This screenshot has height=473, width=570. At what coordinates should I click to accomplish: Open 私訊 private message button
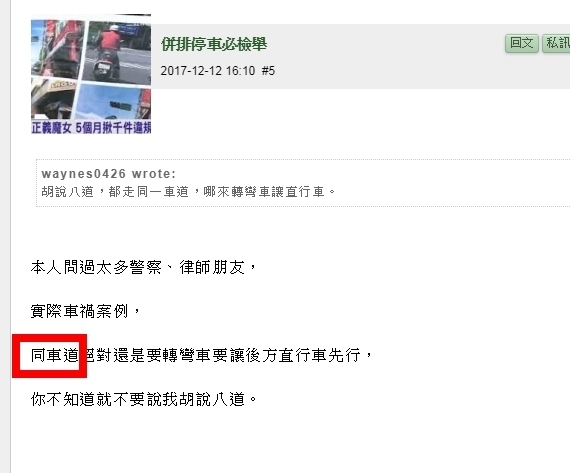point(556,43)
